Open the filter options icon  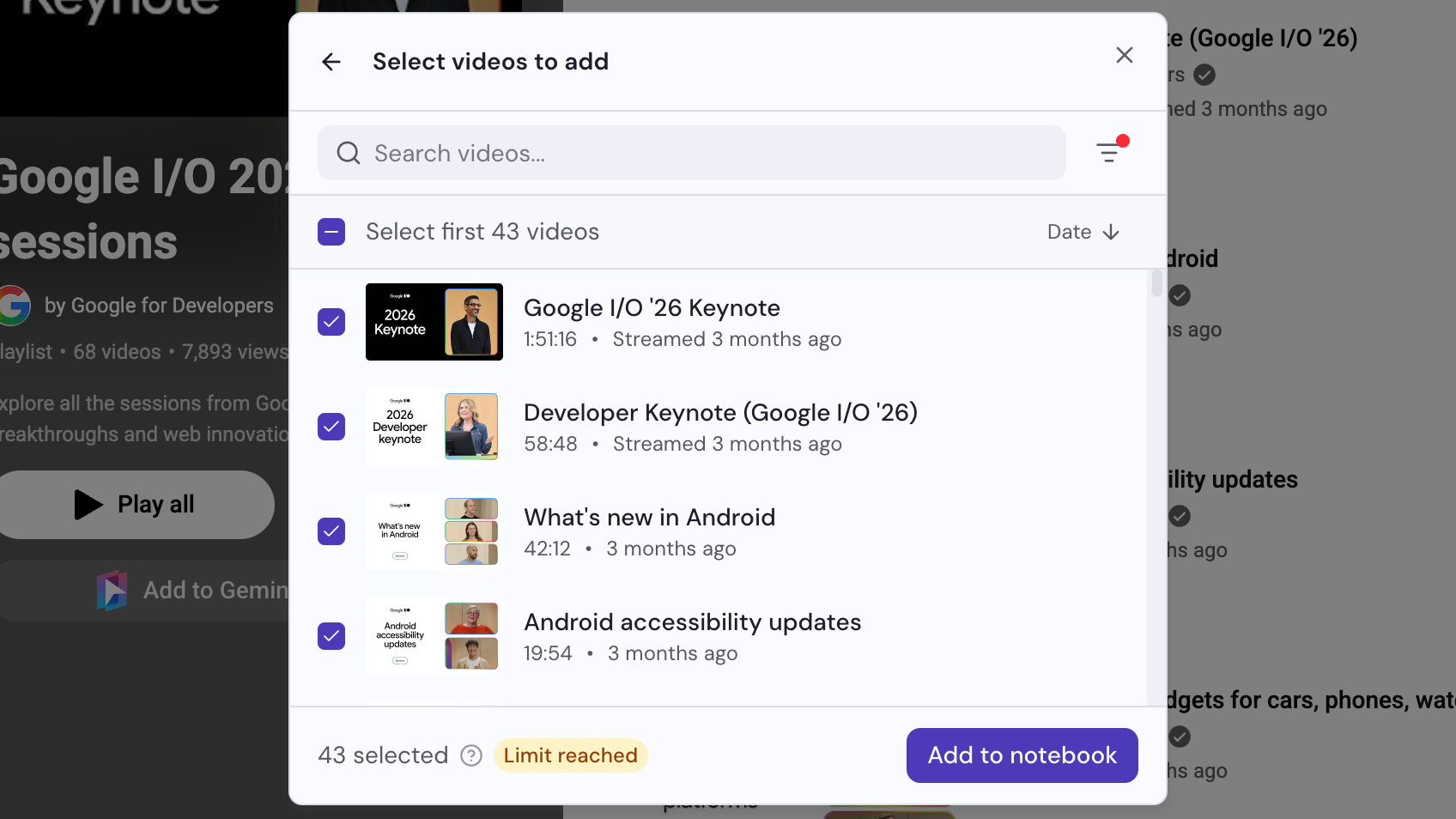[1109, 153]
